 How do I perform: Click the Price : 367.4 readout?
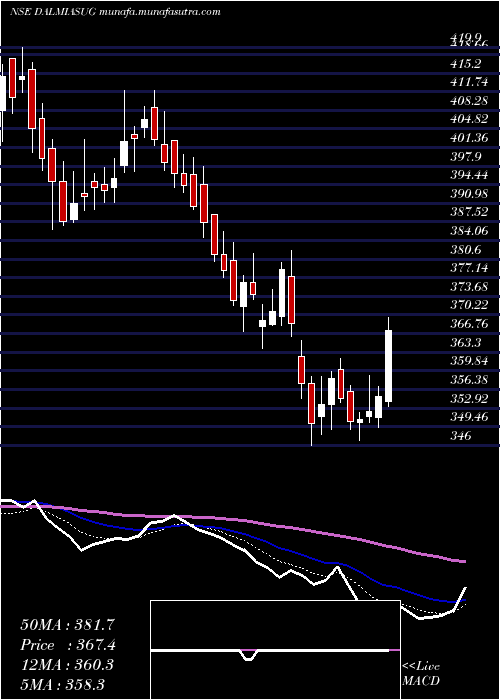pos(68,645)
